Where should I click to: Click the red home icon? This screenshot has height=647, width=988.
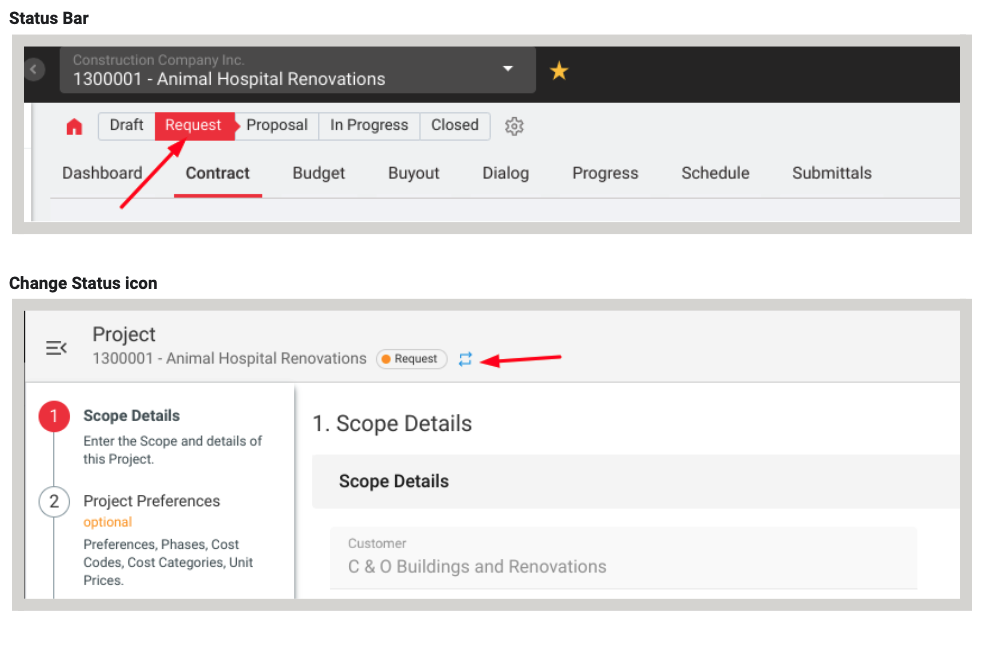pos(74,127)
